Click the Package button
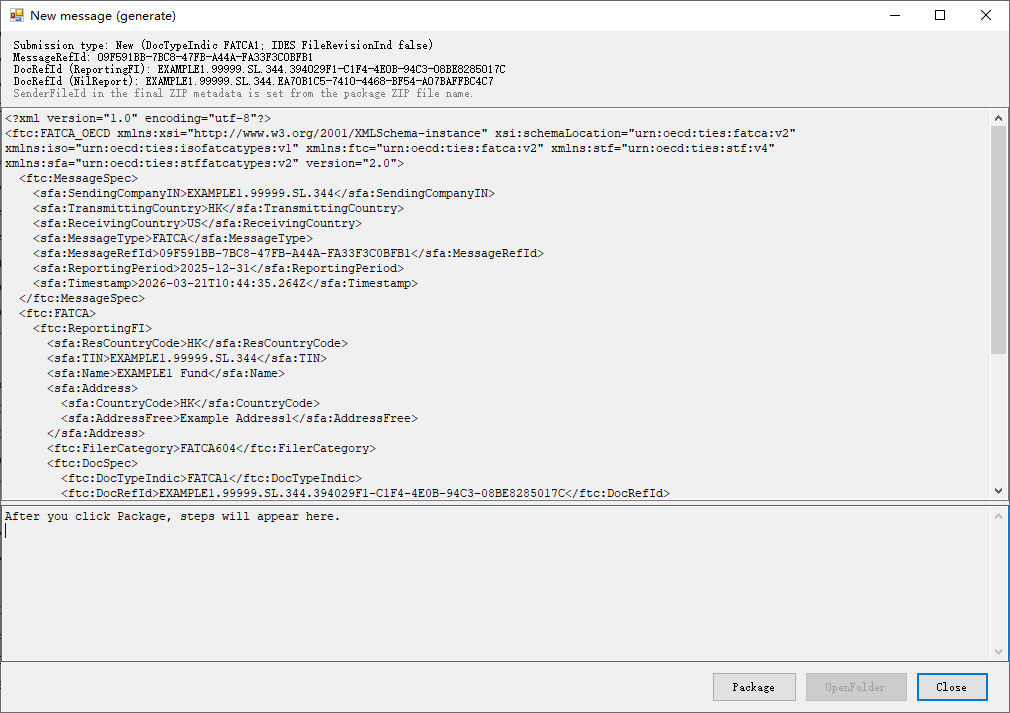 (753, 687)
